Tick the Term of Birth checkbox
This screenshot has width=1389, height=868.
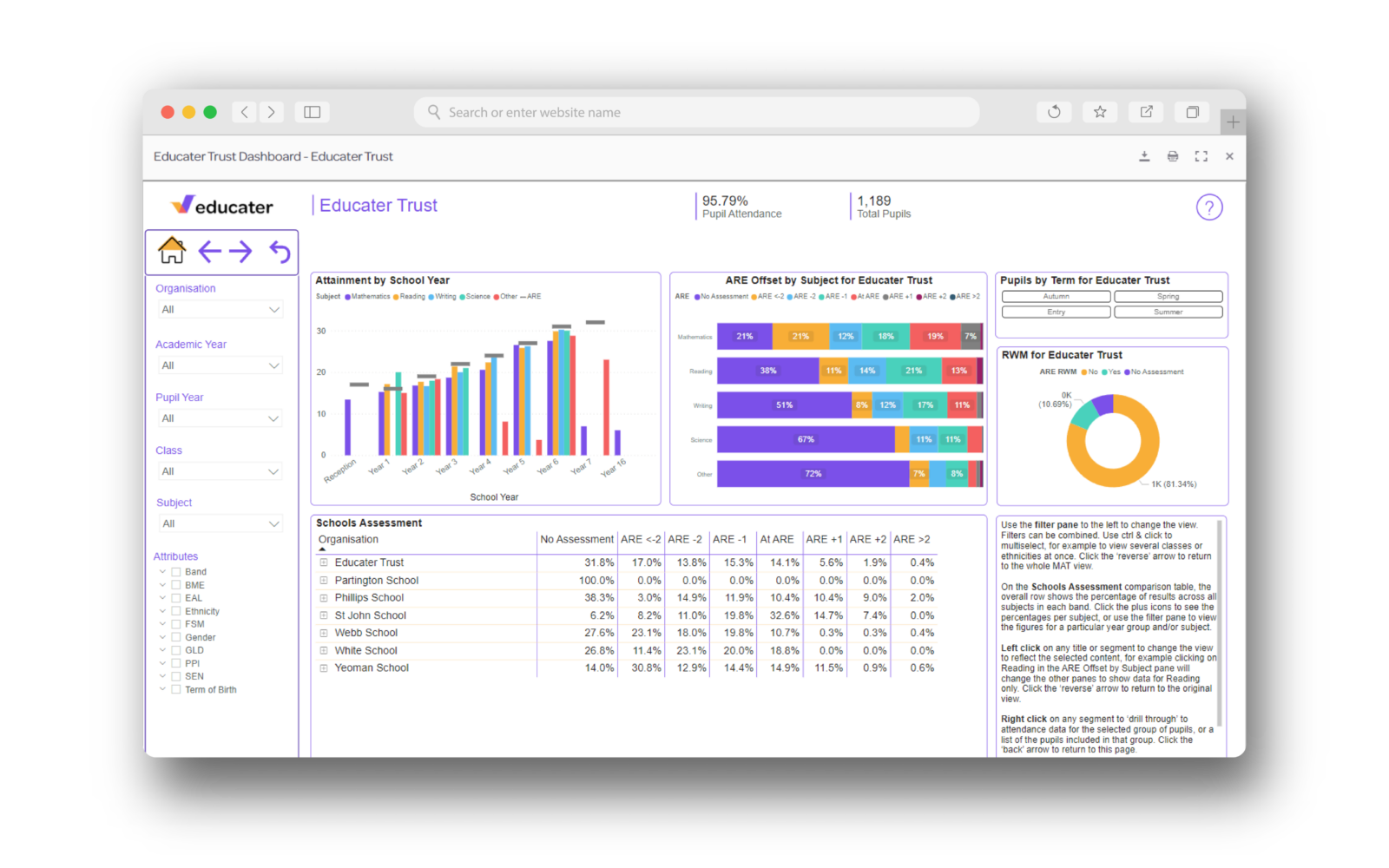[x=176, y=689]
